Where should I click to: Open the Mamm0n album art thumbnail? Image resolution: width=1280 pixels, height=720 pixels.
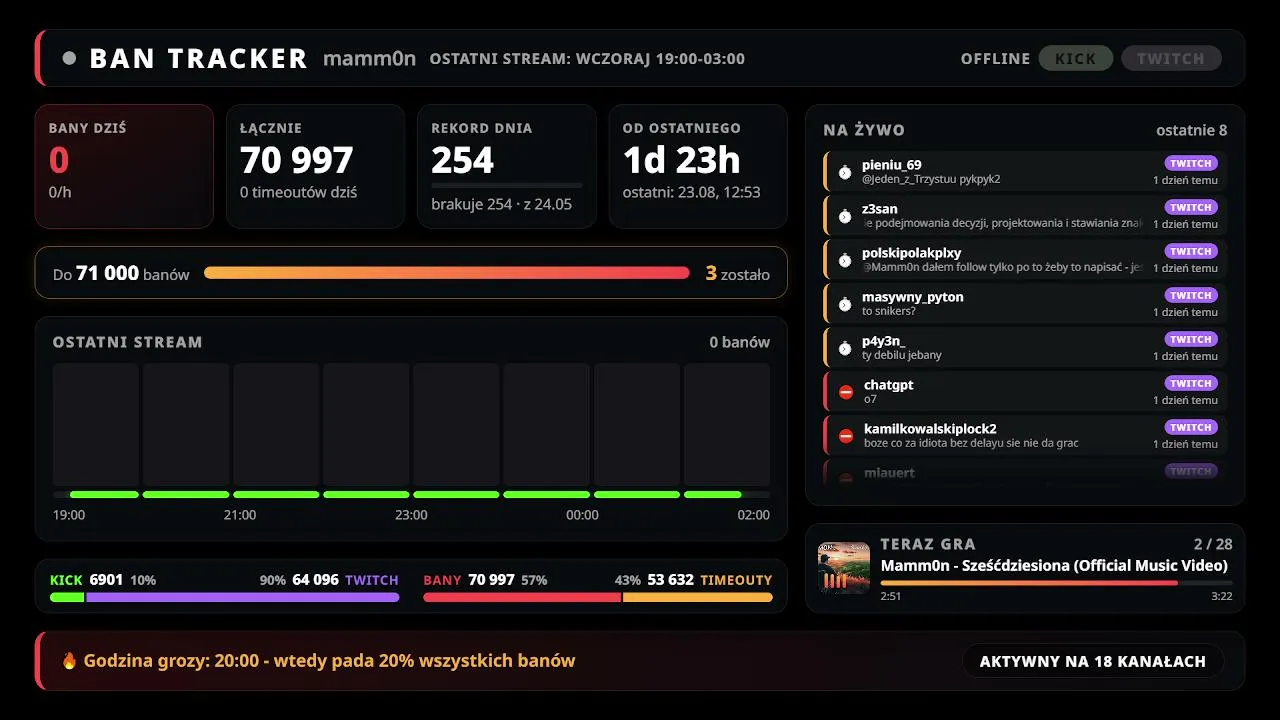pyautogui.click(x=844, y=568)
